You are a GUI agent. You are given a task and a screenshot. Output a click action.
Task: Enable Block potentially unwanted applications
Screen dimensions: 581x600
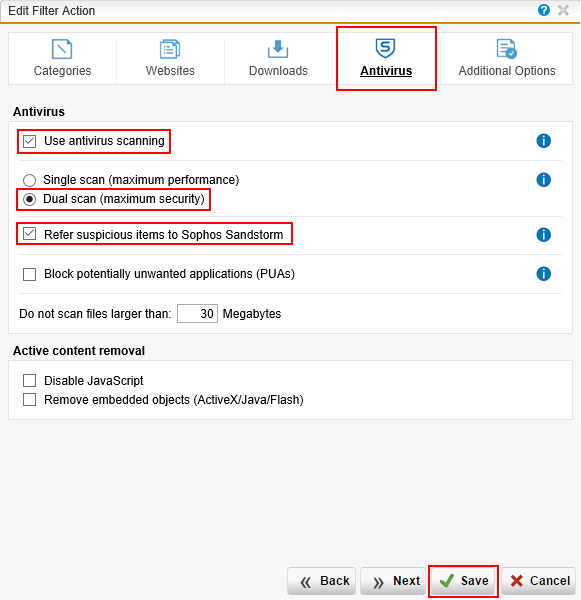29,274
